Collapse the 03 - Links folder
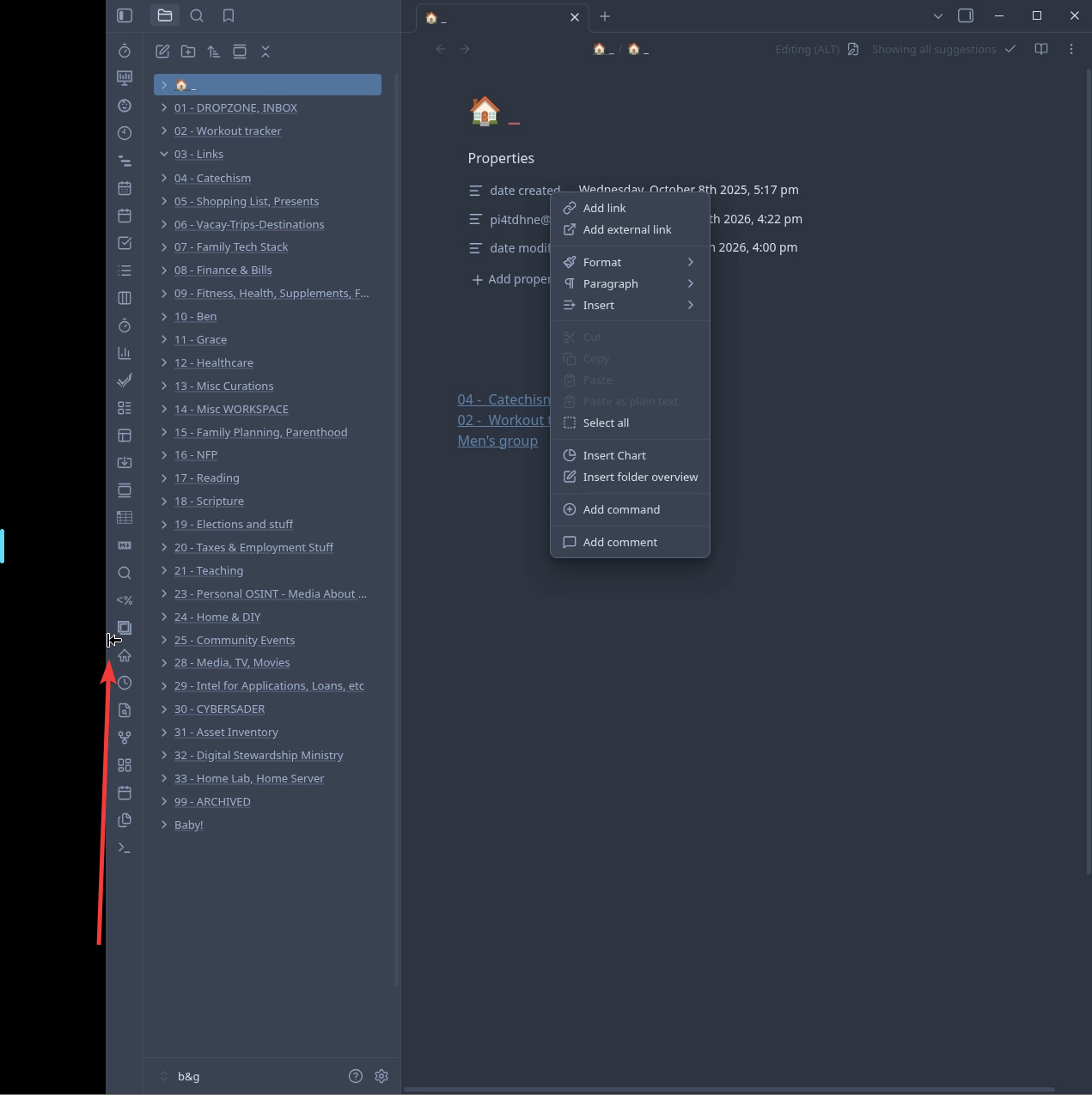 164,155
